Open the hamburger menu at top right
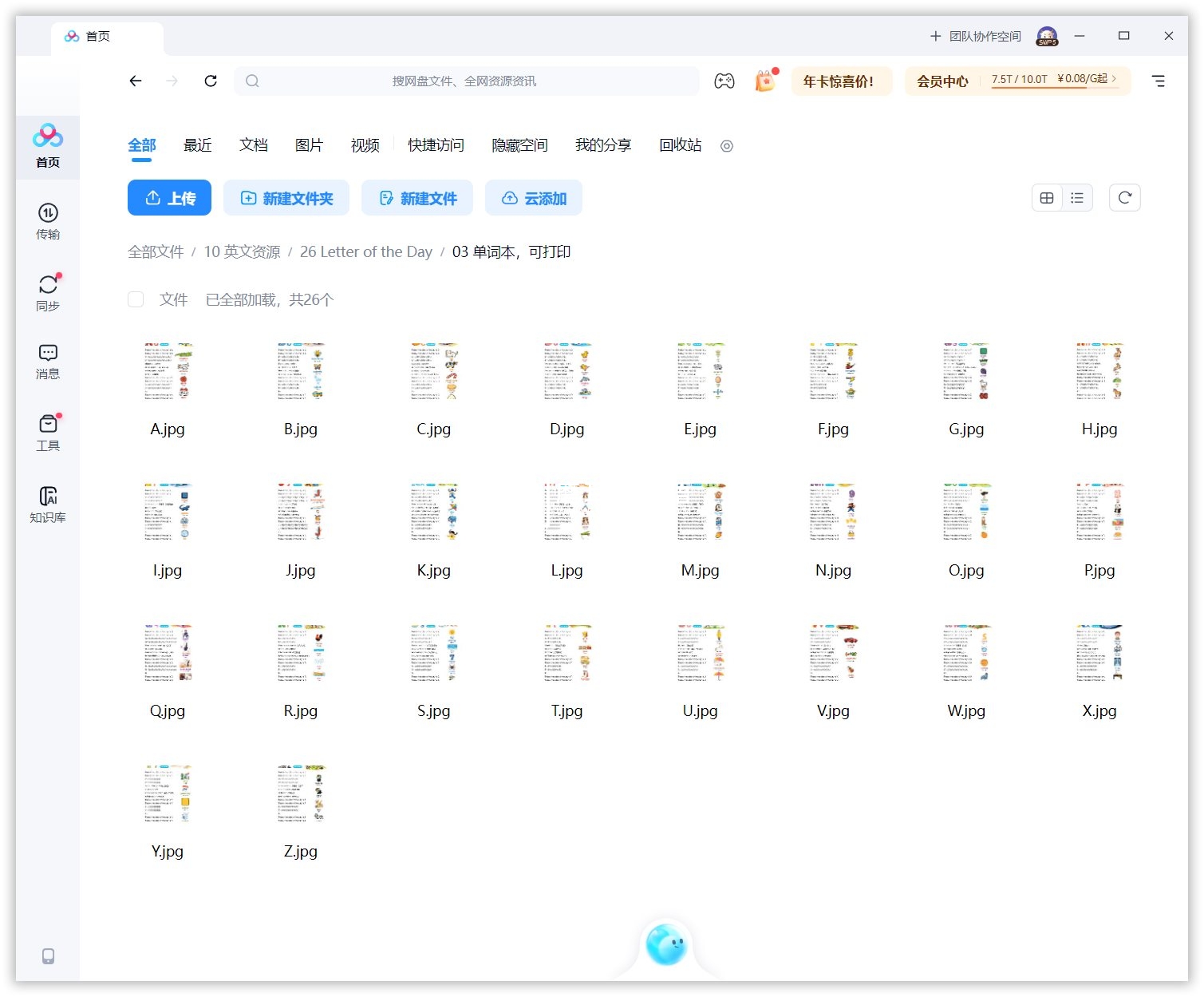Image resolution: width=1204 pixels, height=997 pixels. [x=1158, y=81]
